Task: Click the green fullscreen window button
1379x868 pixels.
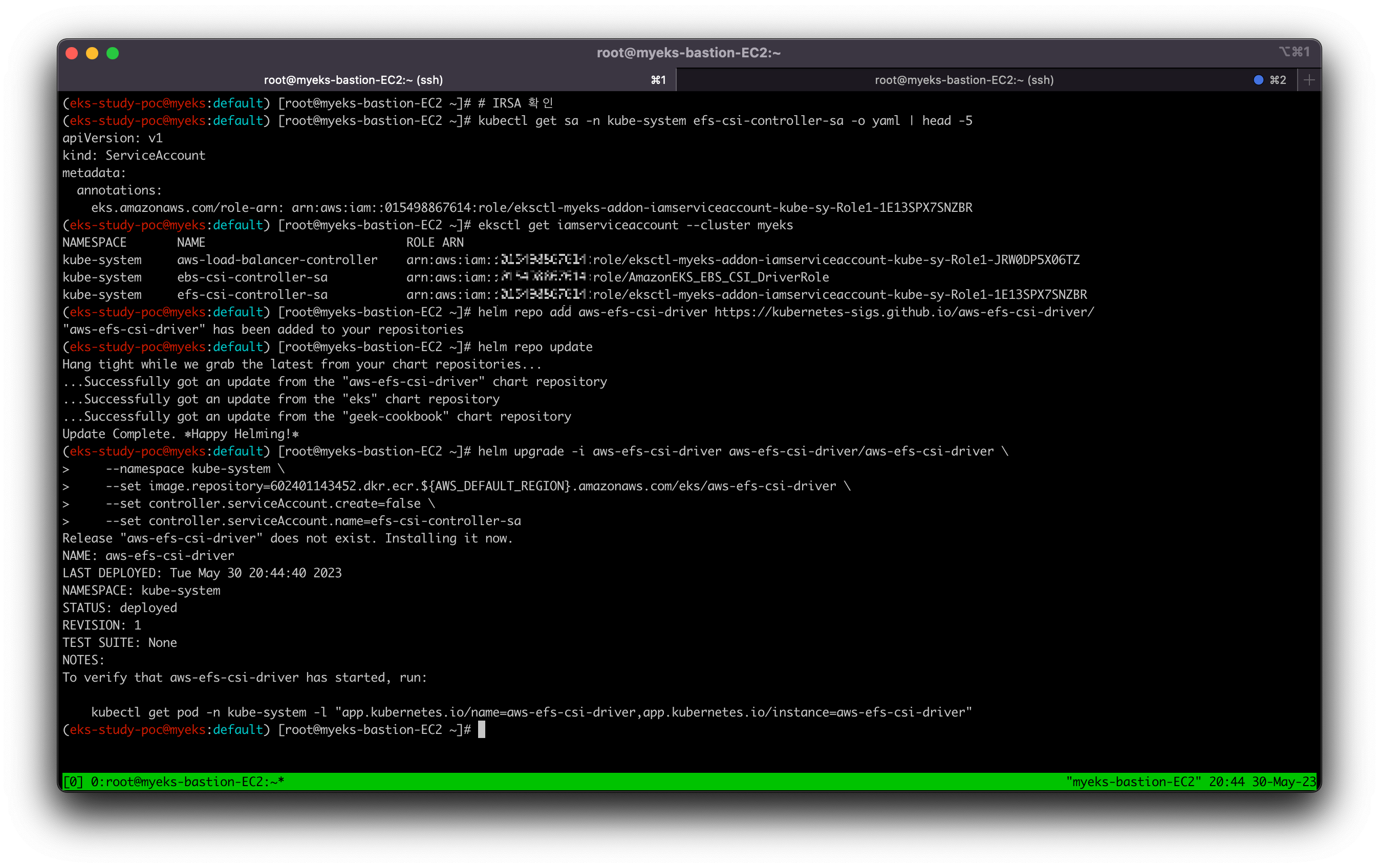Action: (x=113, y=53)
